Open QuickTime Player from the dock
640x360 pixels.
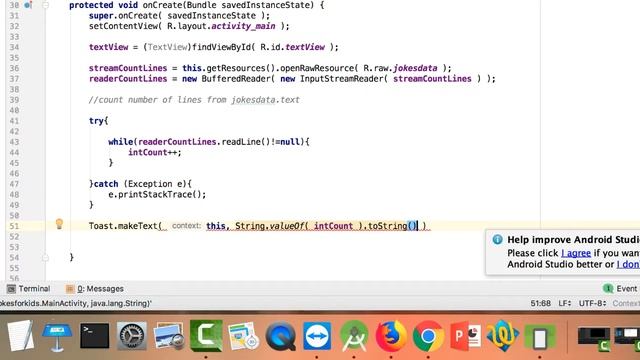(280, 336)
